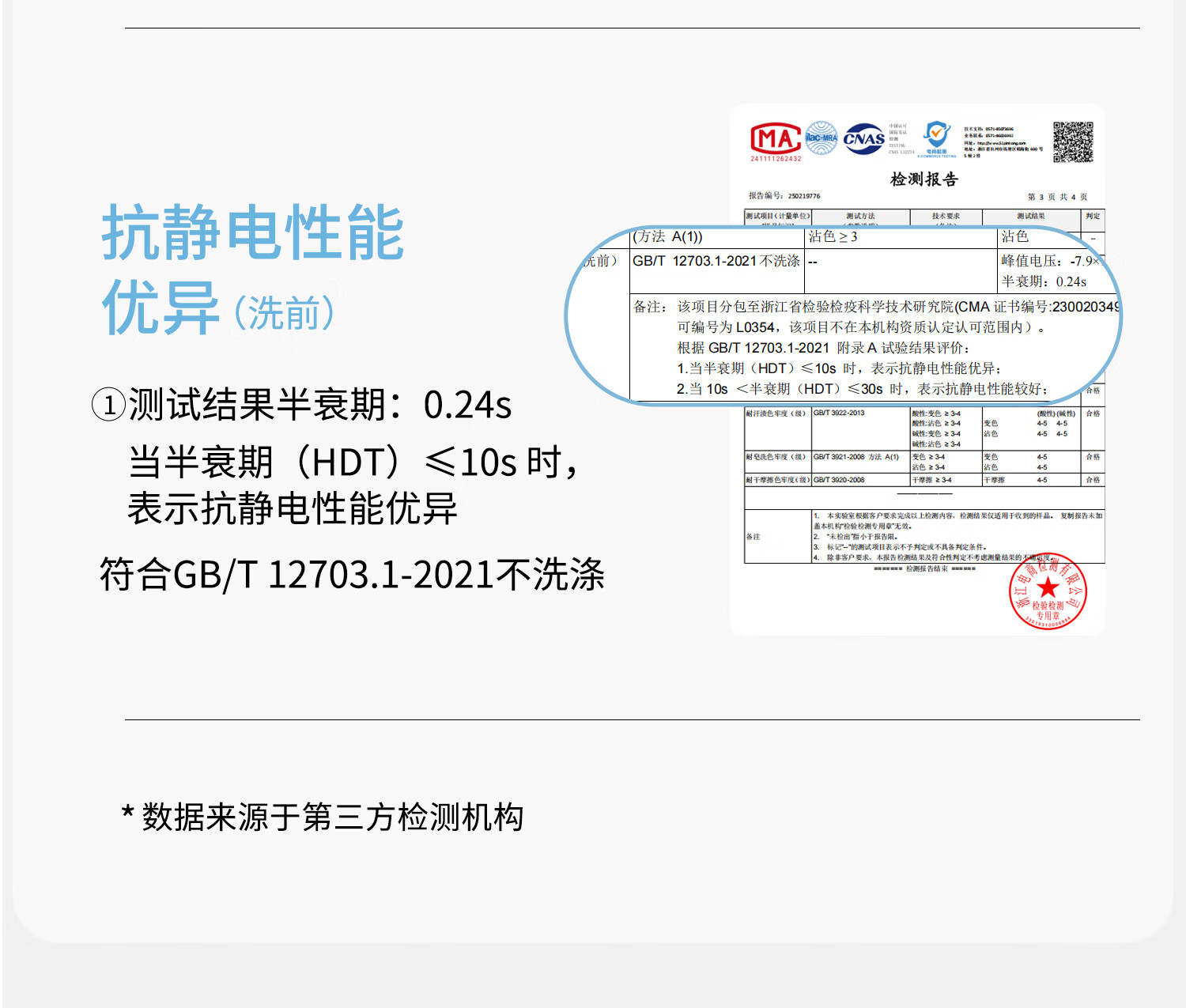Click the 耐干摩擦色牢度 table row label
The image size is (1186, 1008).
point(777,480)
